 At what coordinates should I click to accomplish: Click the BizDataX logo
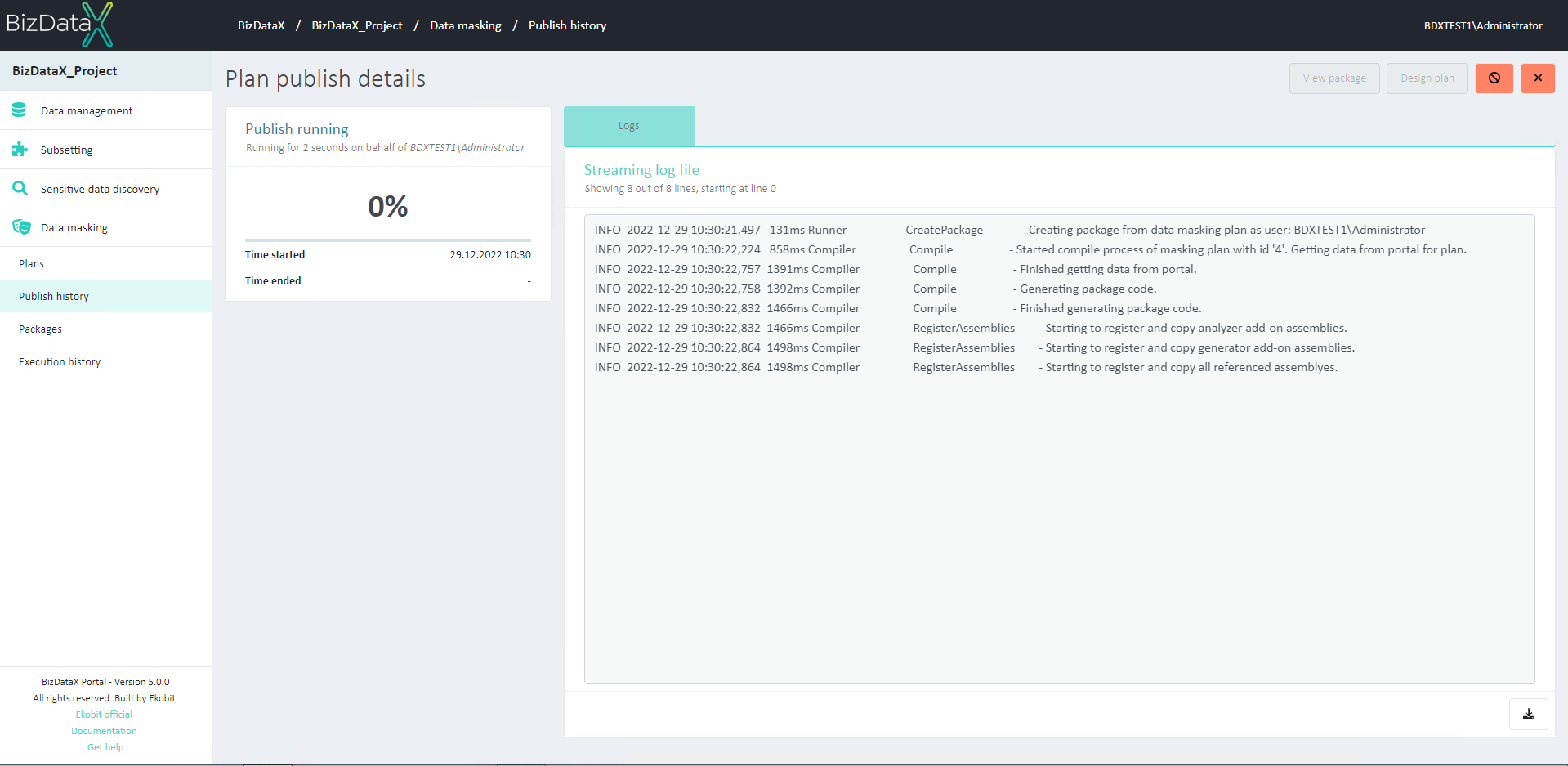click(60, 25)
